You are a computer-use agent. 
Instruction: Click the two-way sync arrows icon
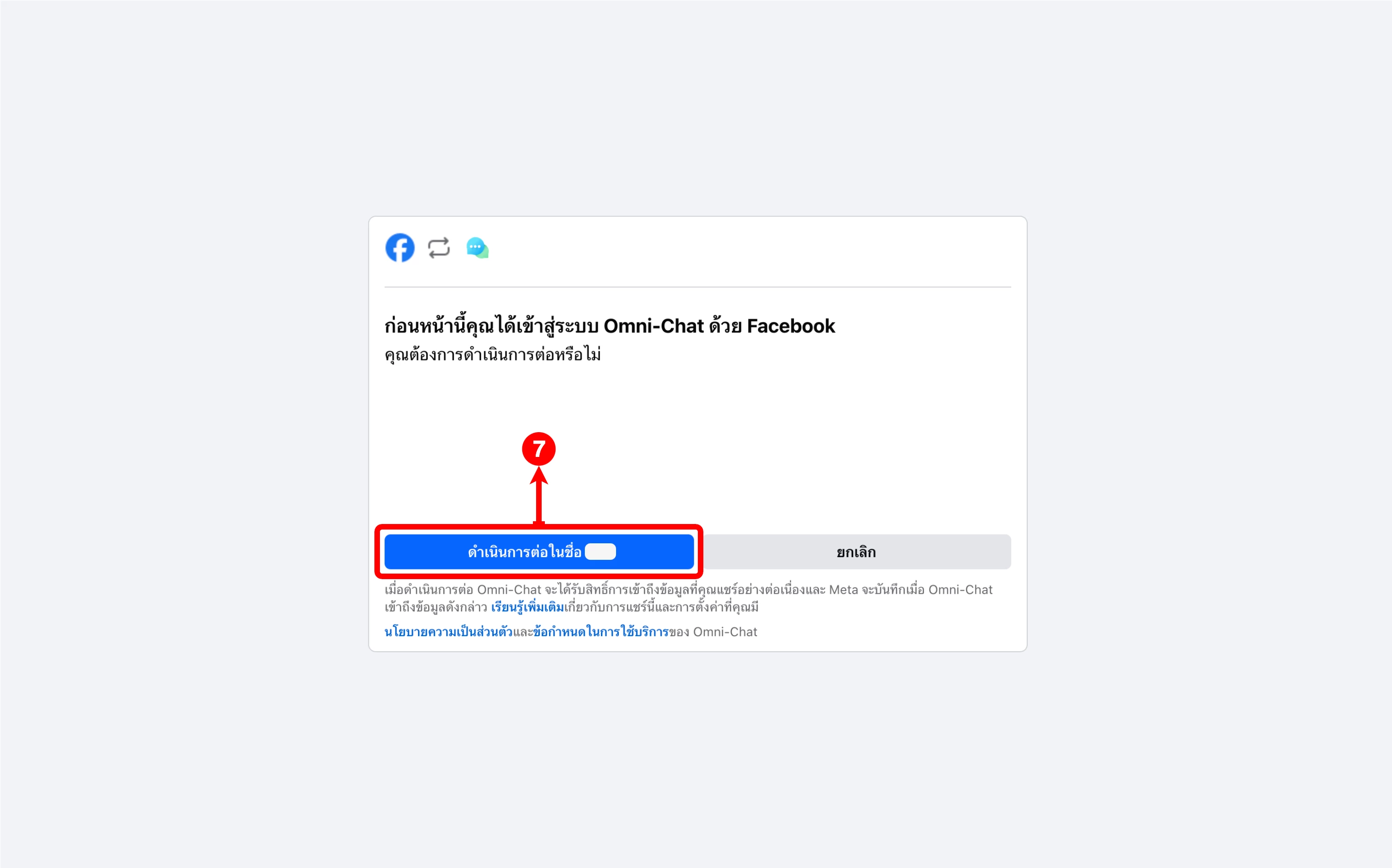click(x=439, y=248)
